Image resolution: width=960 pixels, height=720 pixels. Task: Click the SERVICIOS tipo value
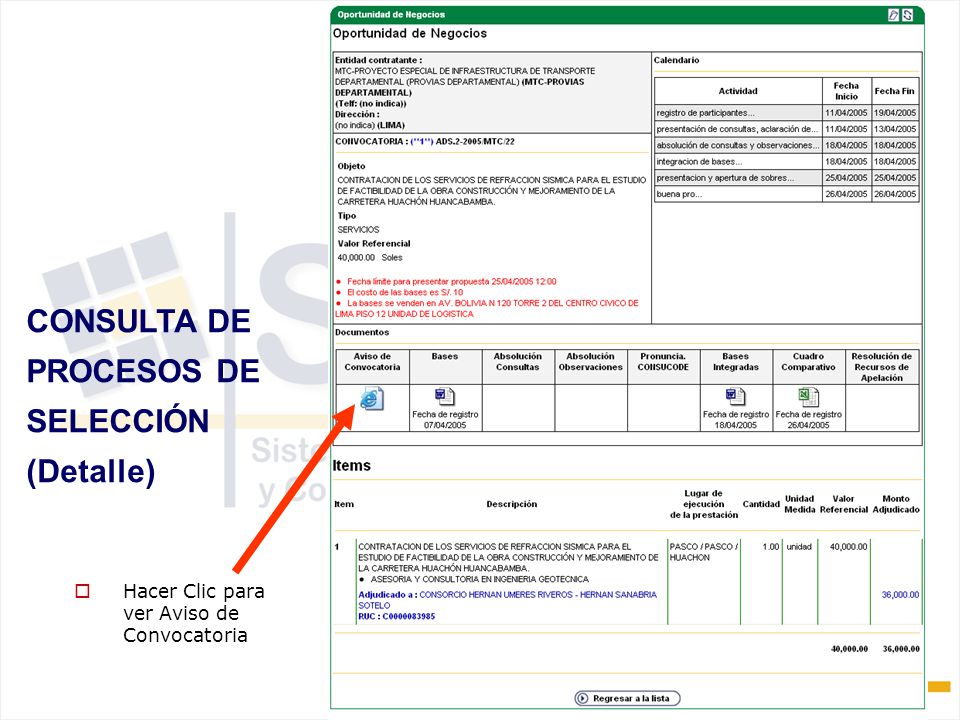pos(358,230)
